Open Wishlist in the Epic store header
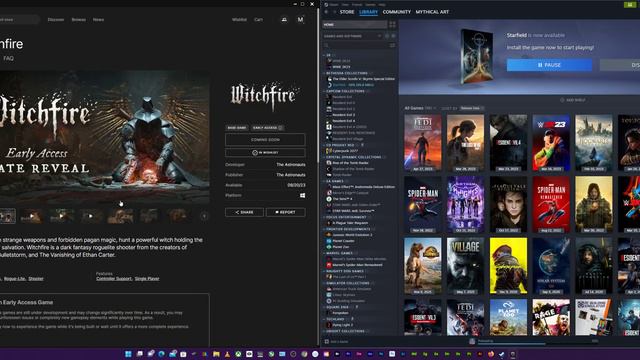The image size is (640, 360). click(x=239, y=20)
